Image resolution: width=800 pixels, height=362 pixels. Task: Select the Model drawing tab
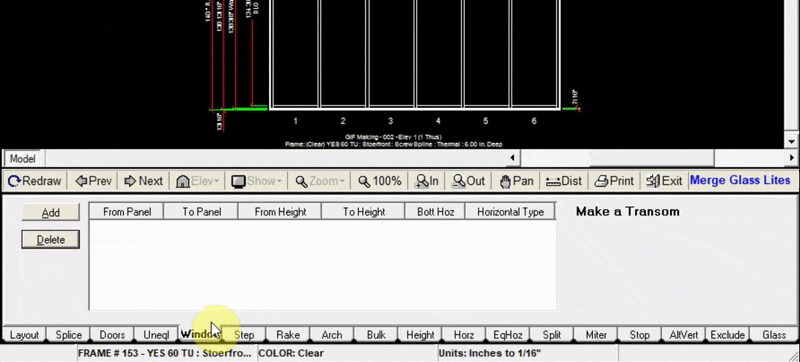(x=22, y=159)
